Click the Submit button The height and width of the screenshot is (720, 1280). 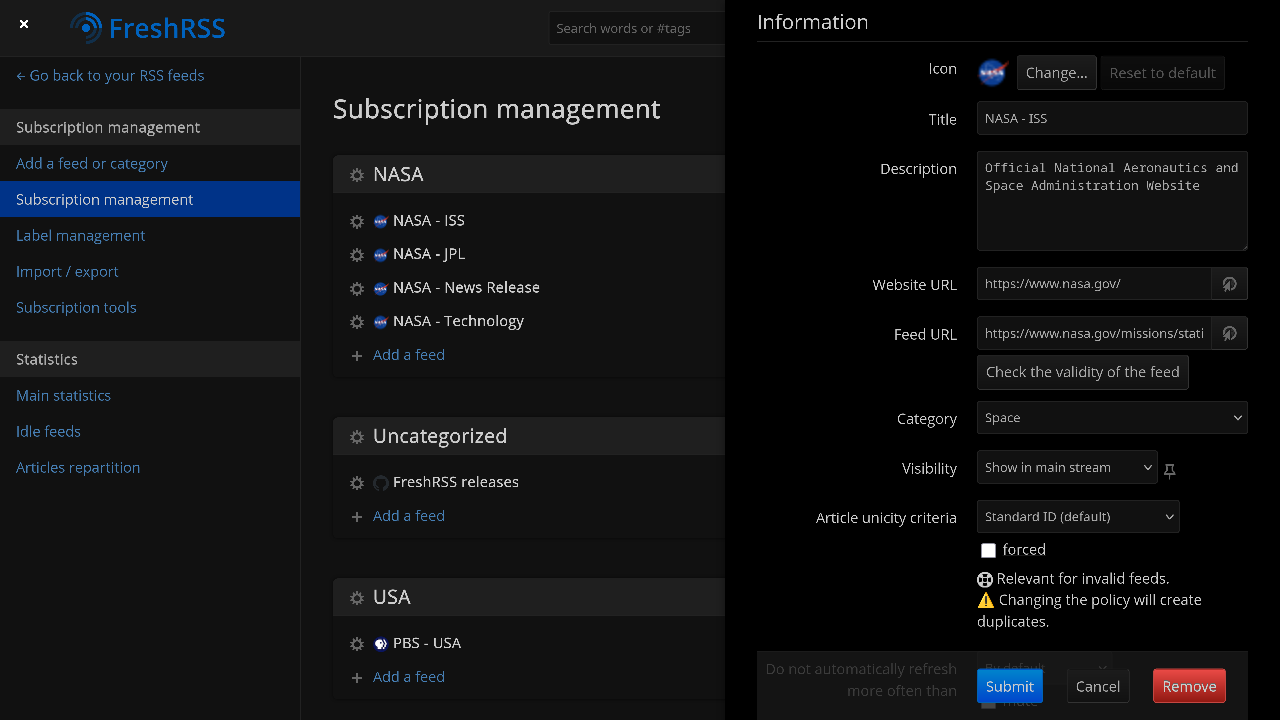1009,686
